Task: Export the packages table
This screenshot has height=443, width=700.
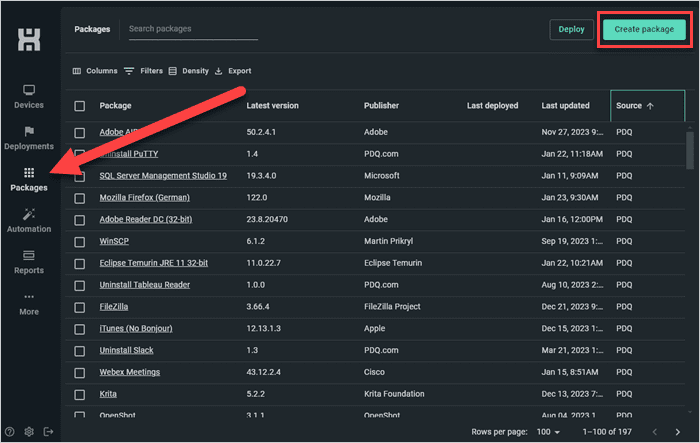Action: pyautogui.click(x=233, y=71)
